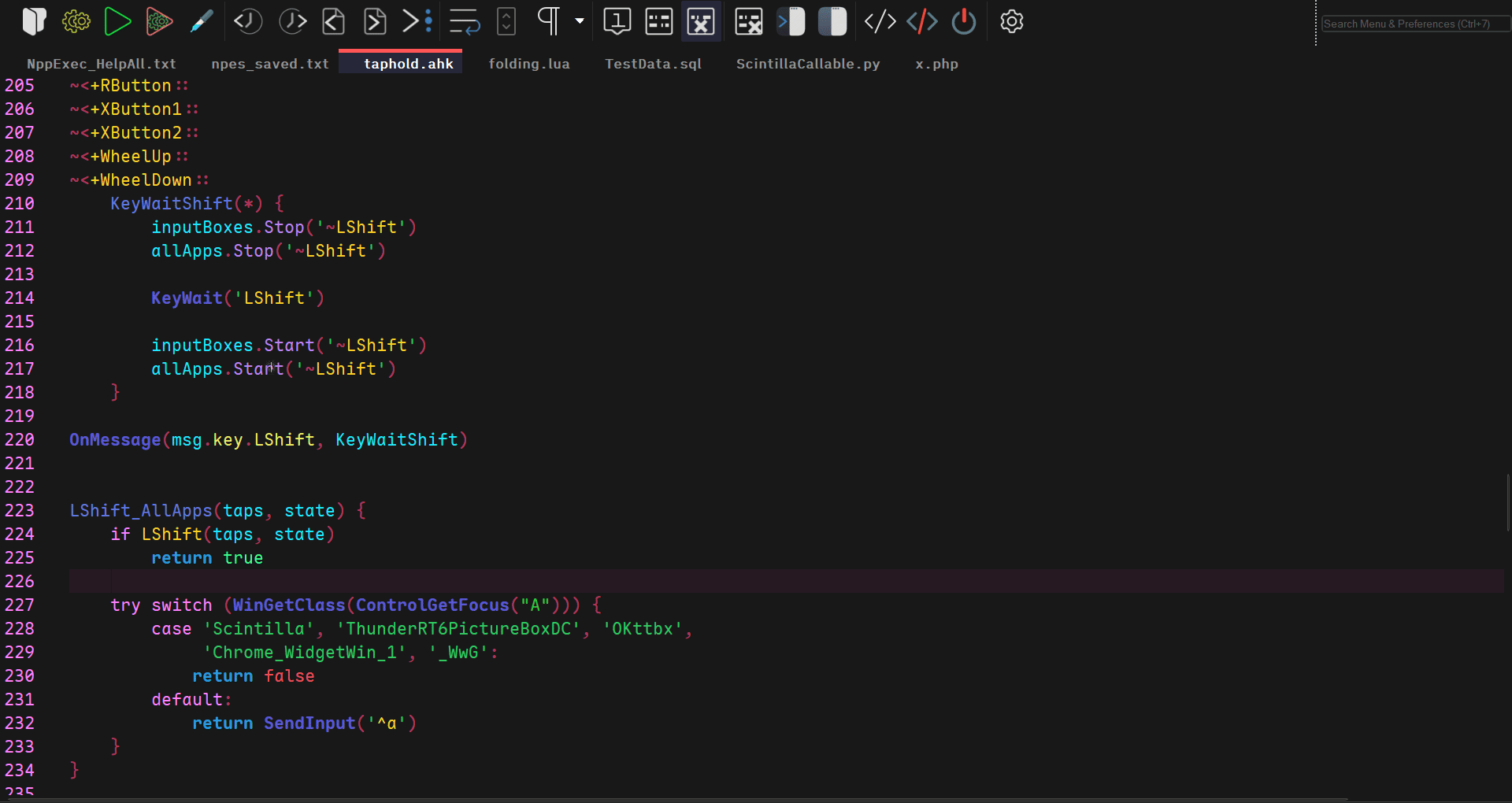This screenshot has width=1512, height=803.
Task: Click the white code brackets icon
Action: (880, 21)
